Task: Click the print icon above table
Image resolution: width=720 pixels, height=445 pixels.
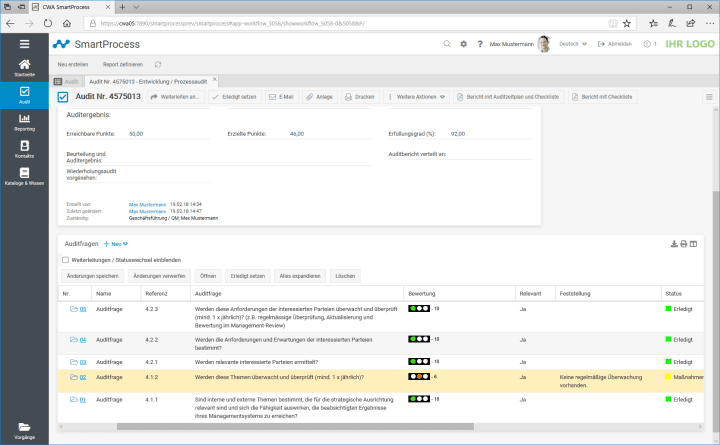Action: (684, 244)
